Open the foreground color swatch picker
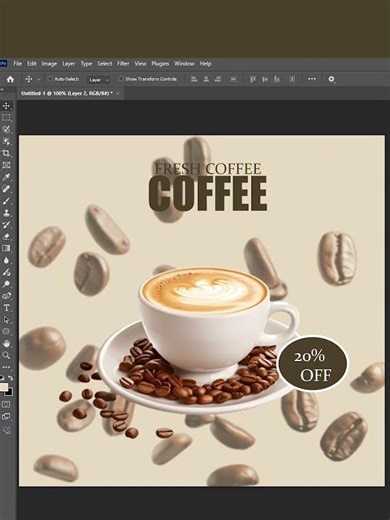 3,387
